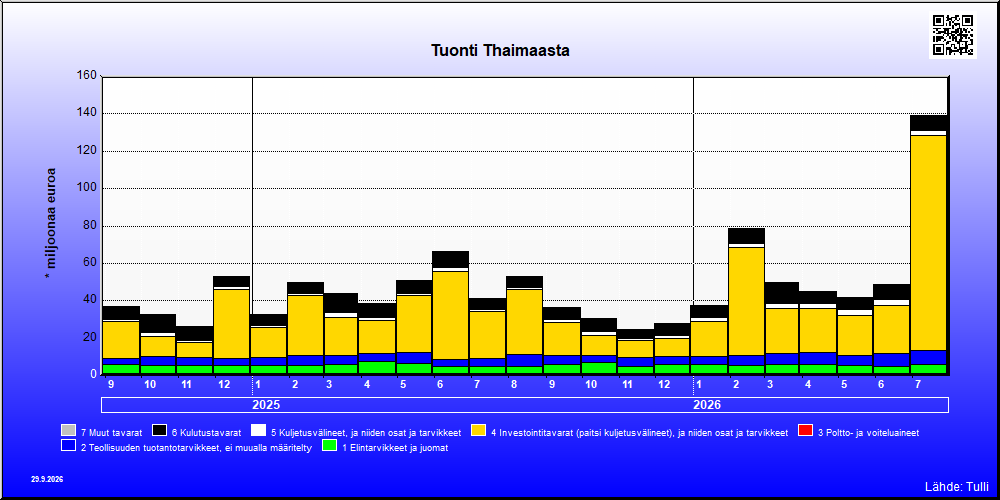
Task: Click the date text '29.9.2026'
Action: point(47,479)
